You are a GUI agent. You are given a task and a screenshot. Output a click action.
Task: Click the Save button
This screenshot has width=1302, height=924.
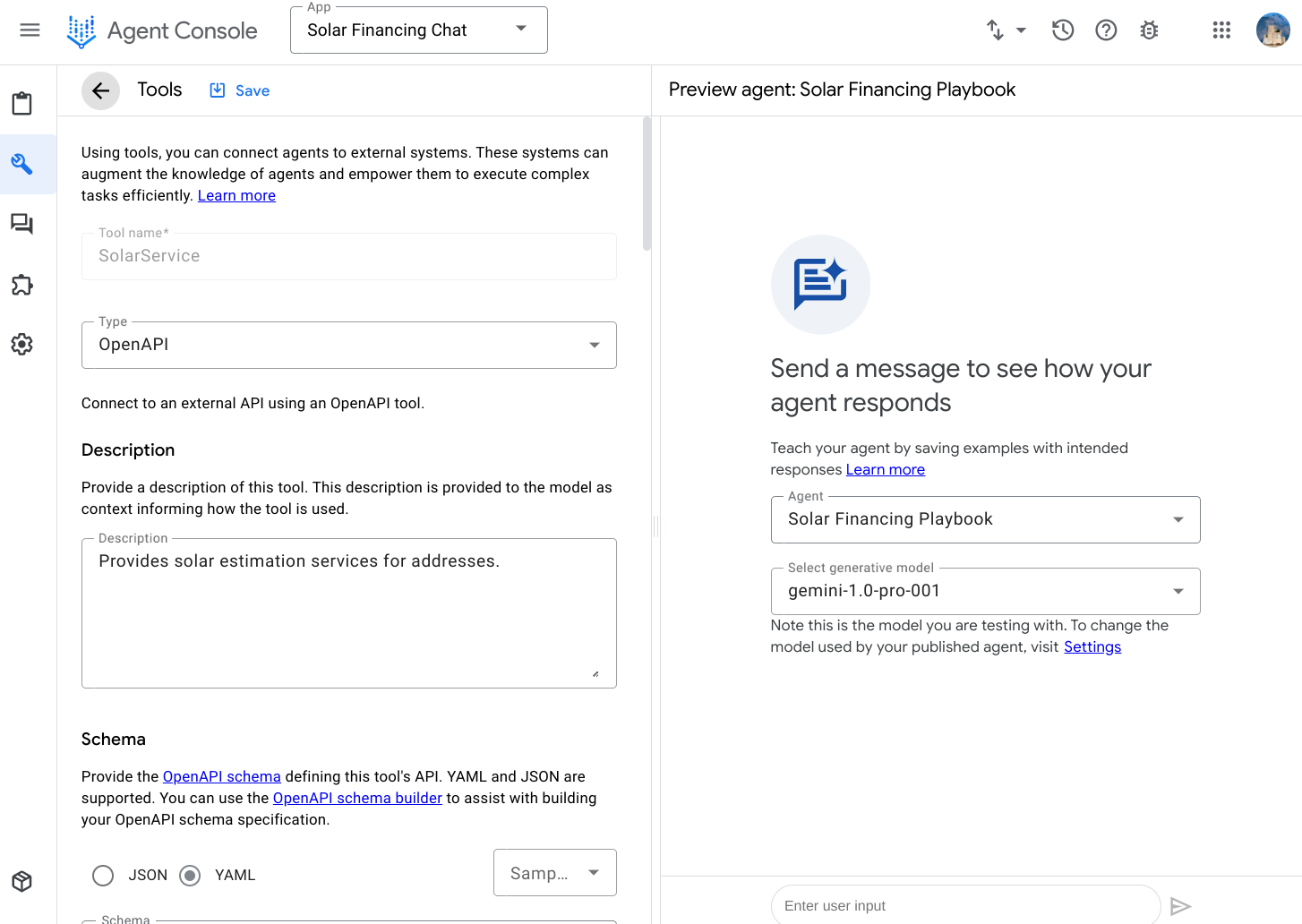240,90
